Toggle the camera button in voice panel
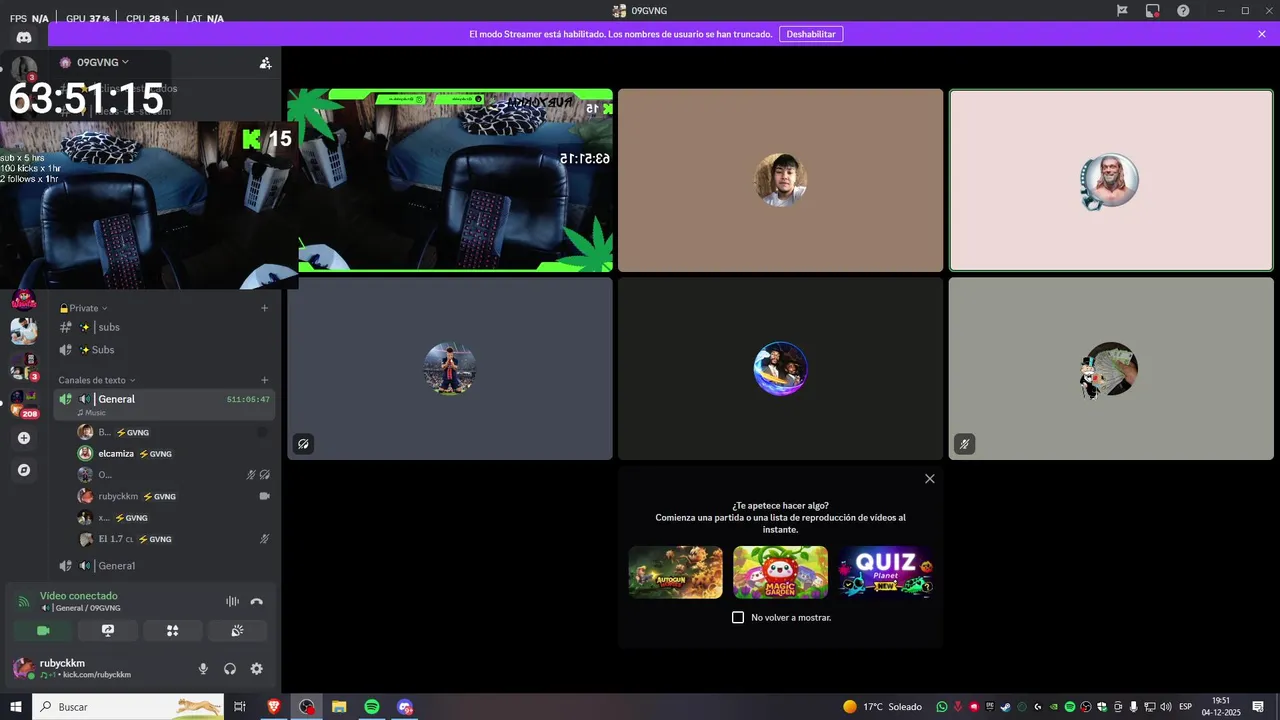This screenshot has height=720, width=1280. tap(43, 631)
